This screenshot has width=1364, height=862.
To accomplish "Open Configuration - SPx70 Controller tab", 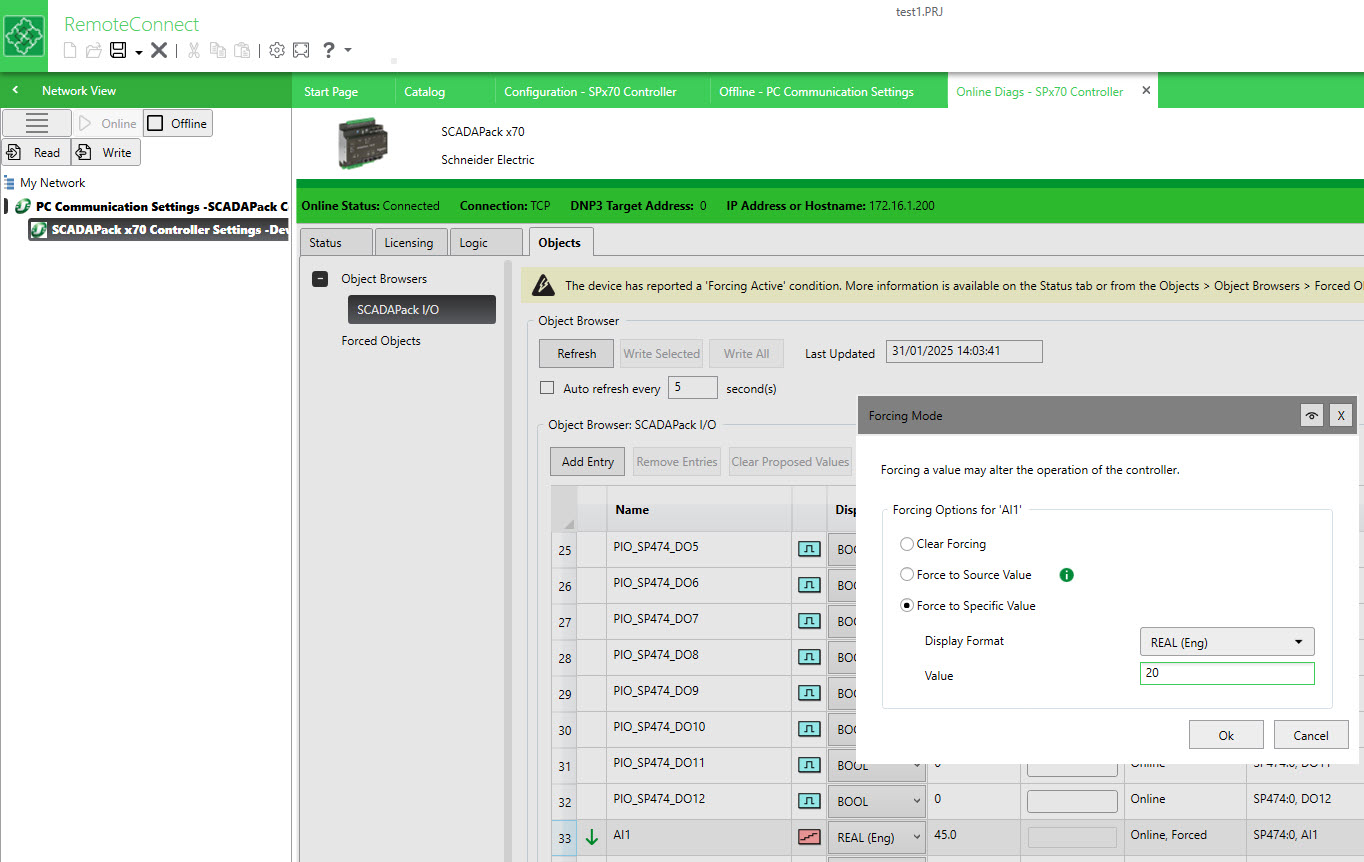I will pos(590,91).
